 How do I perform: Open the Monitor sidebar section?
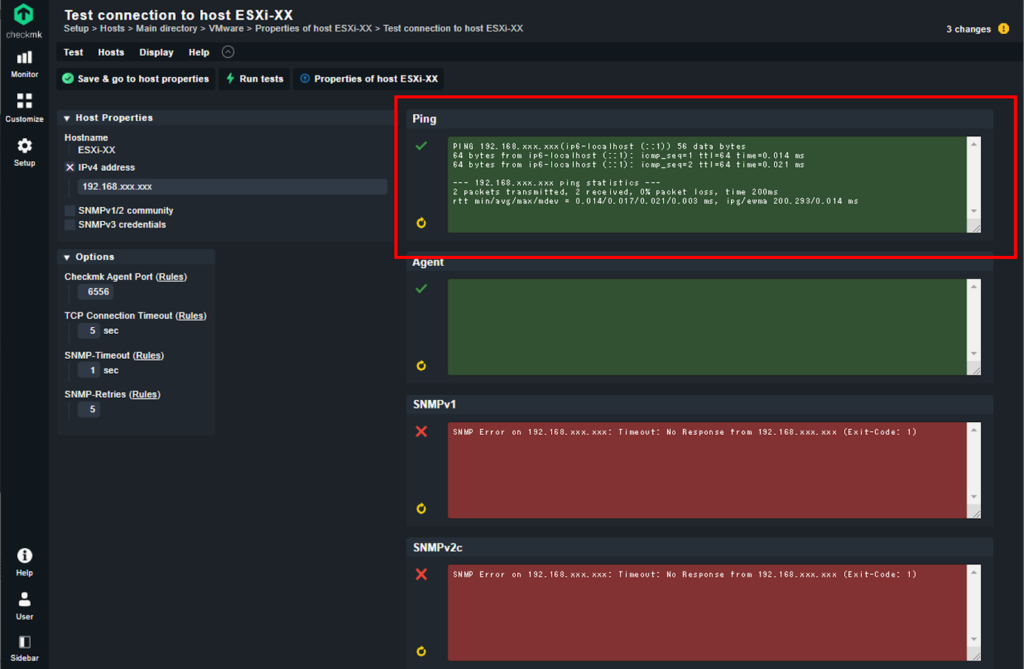coord(24,65)
